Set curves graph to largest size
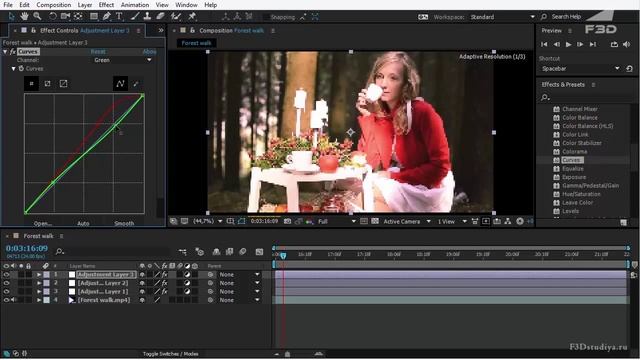 63,84
